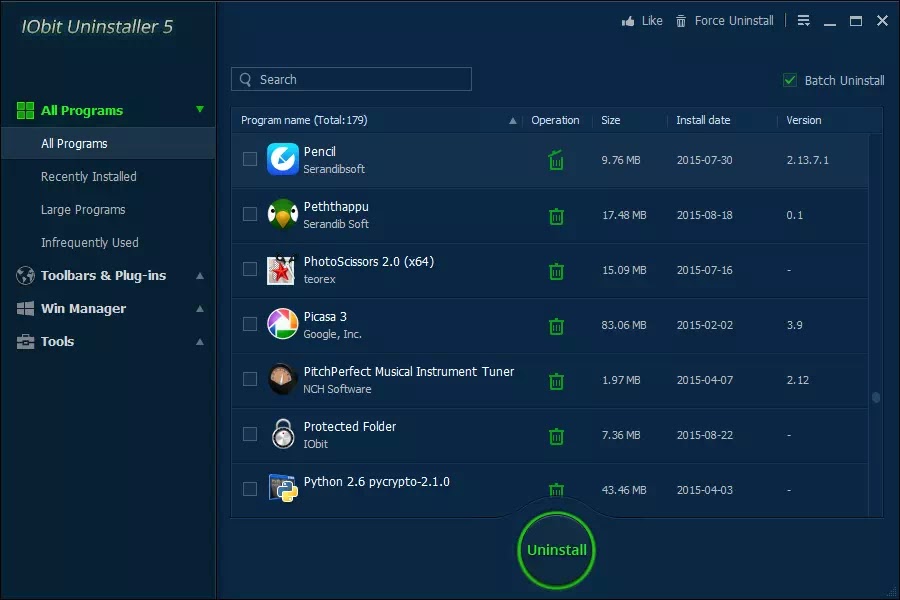Check the box for Protected Folder
Image resolution: width=900 pixels, height=600 pixels.
coord(250,434)
